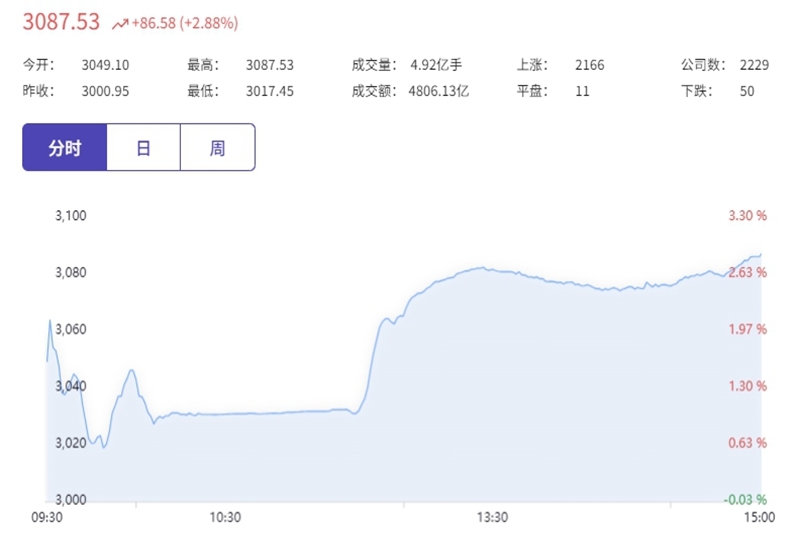Click the 下跌 decliners count 50
Image resolution: width=800 pixels, height=533 pixels.
747,91
